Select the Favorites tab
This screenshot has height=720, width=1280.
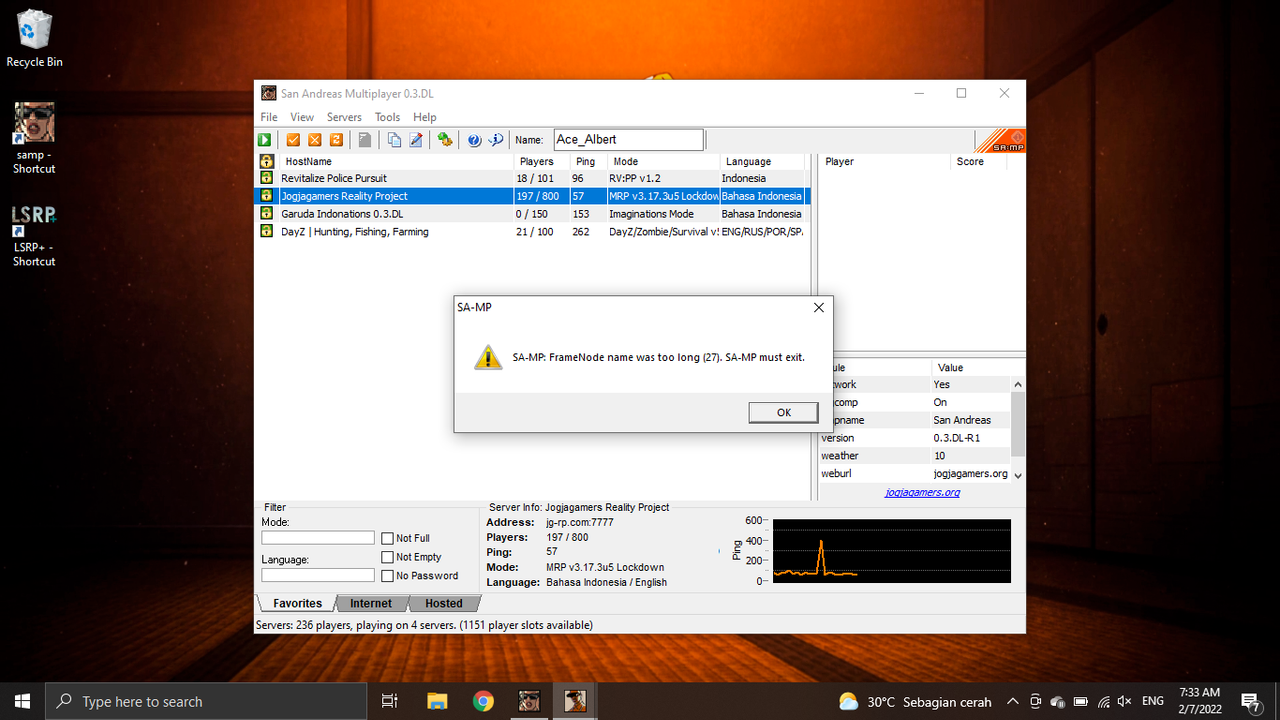click(x=298, y=603)
